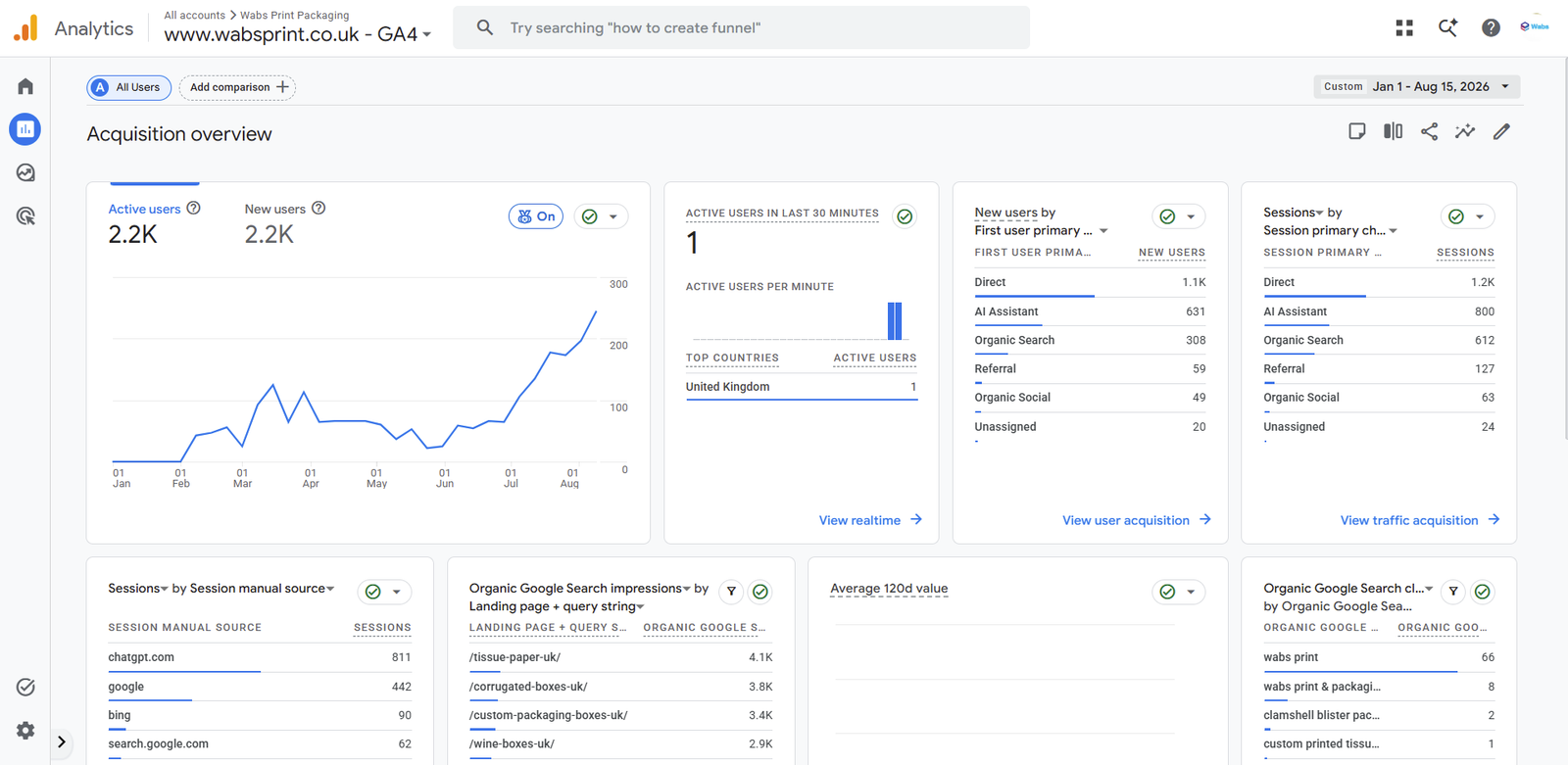Expand the sidebar navigation chevron
The width and height of the screenshot is (1568, 765).
[x=62, y=742]
